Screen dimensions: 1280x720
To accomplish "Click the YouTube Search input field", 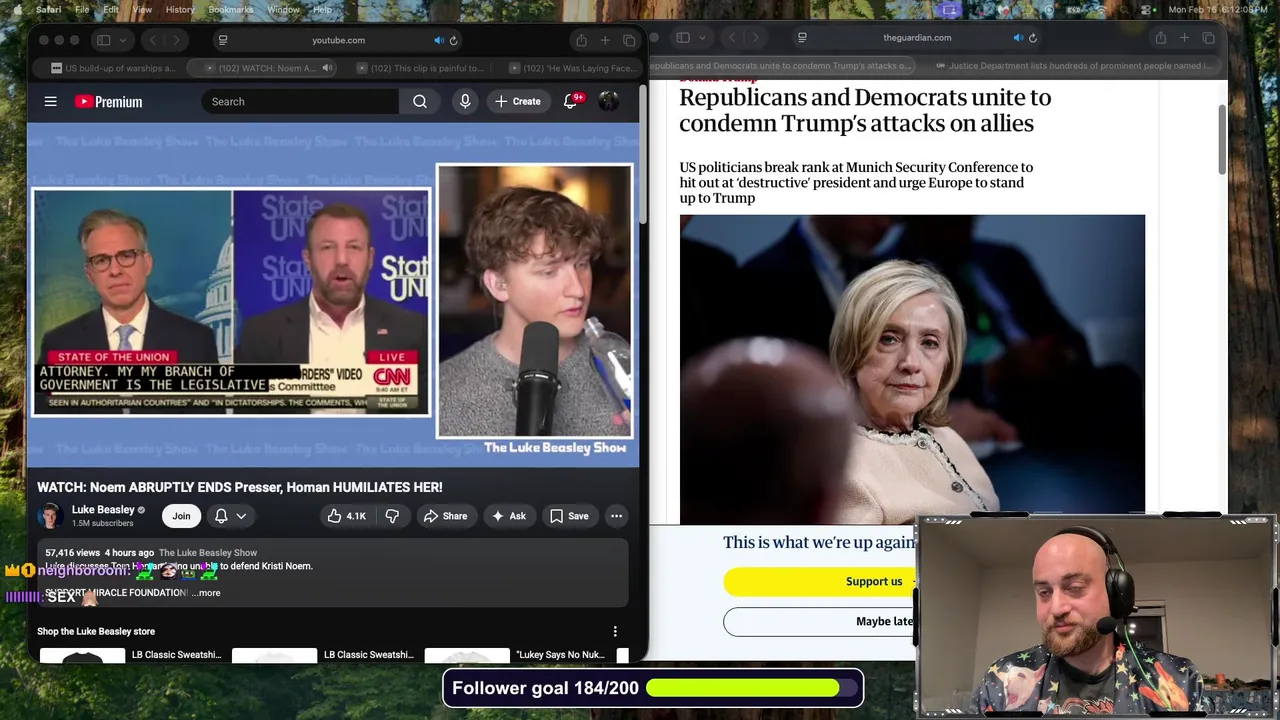I will click(300, 101).
